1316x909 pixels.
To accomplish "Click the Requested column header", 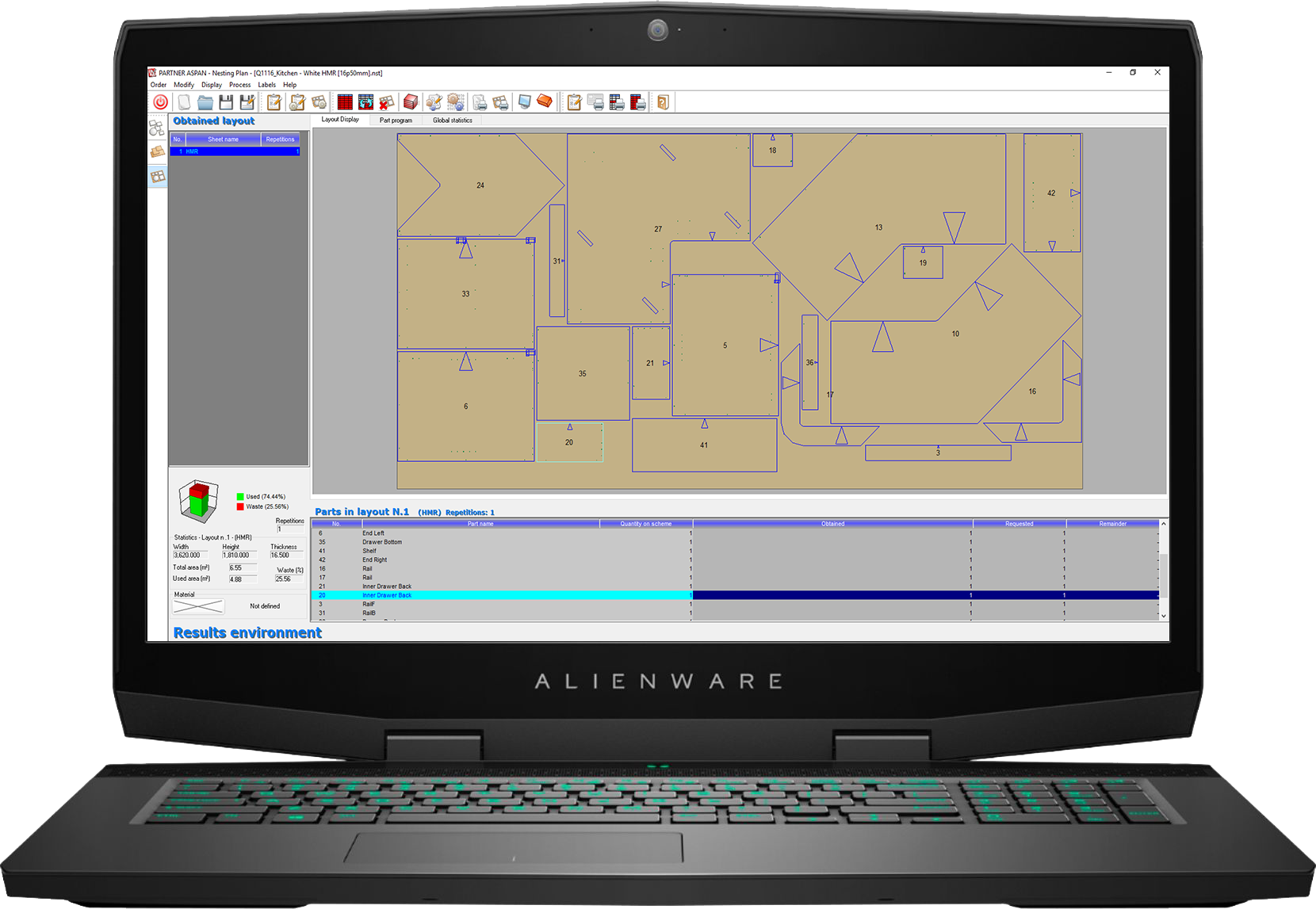I will click(1020, 524).
